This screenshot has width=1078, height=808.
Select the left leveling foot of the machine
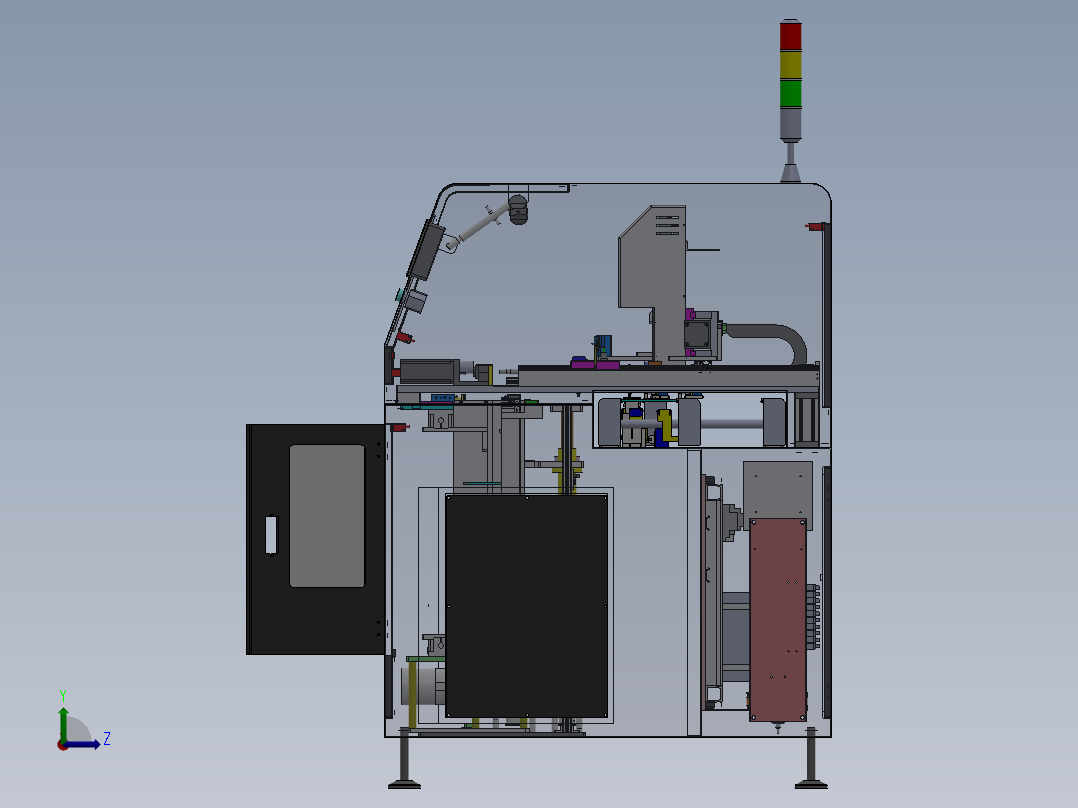(404, 759)
